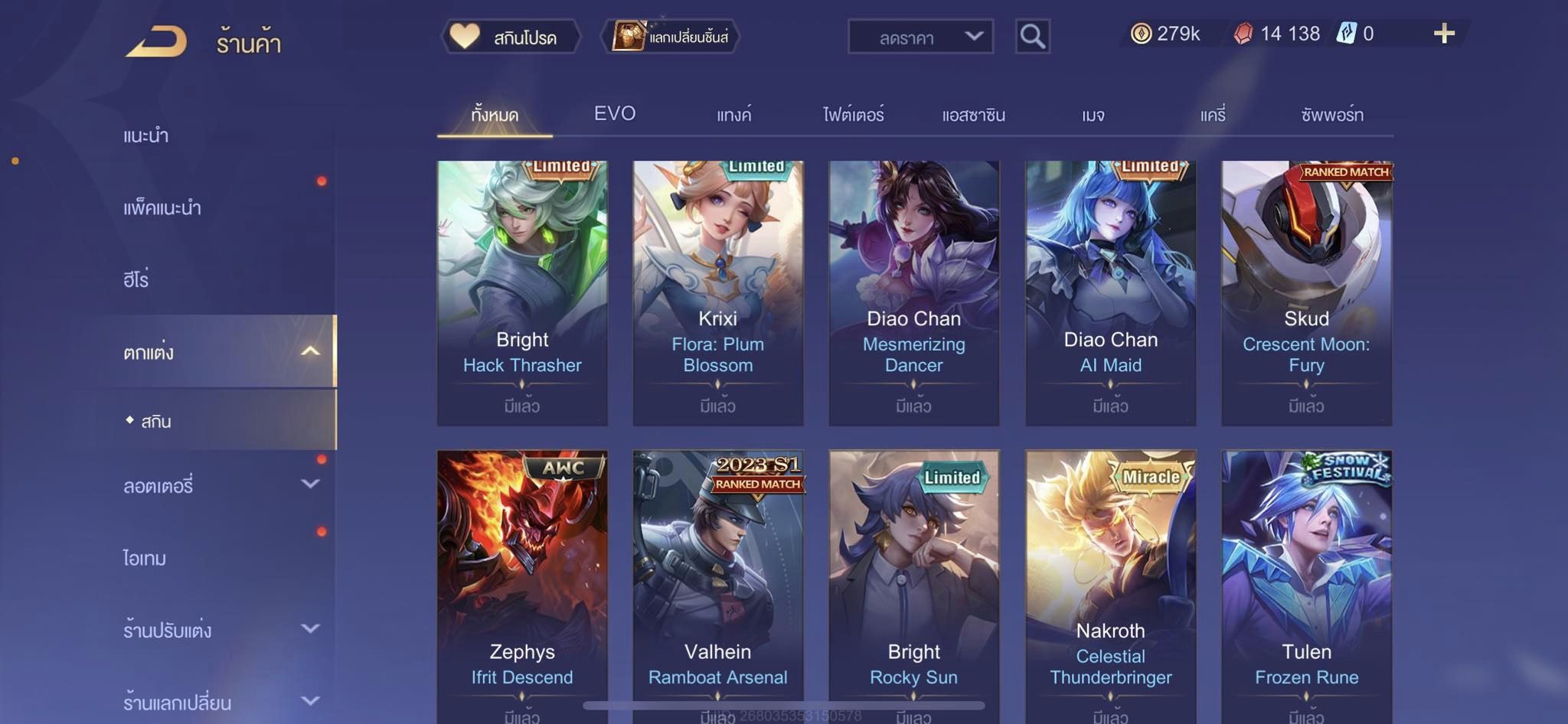Click the treasure chest exchange icon
The image size is (1568, 724).
629,36
